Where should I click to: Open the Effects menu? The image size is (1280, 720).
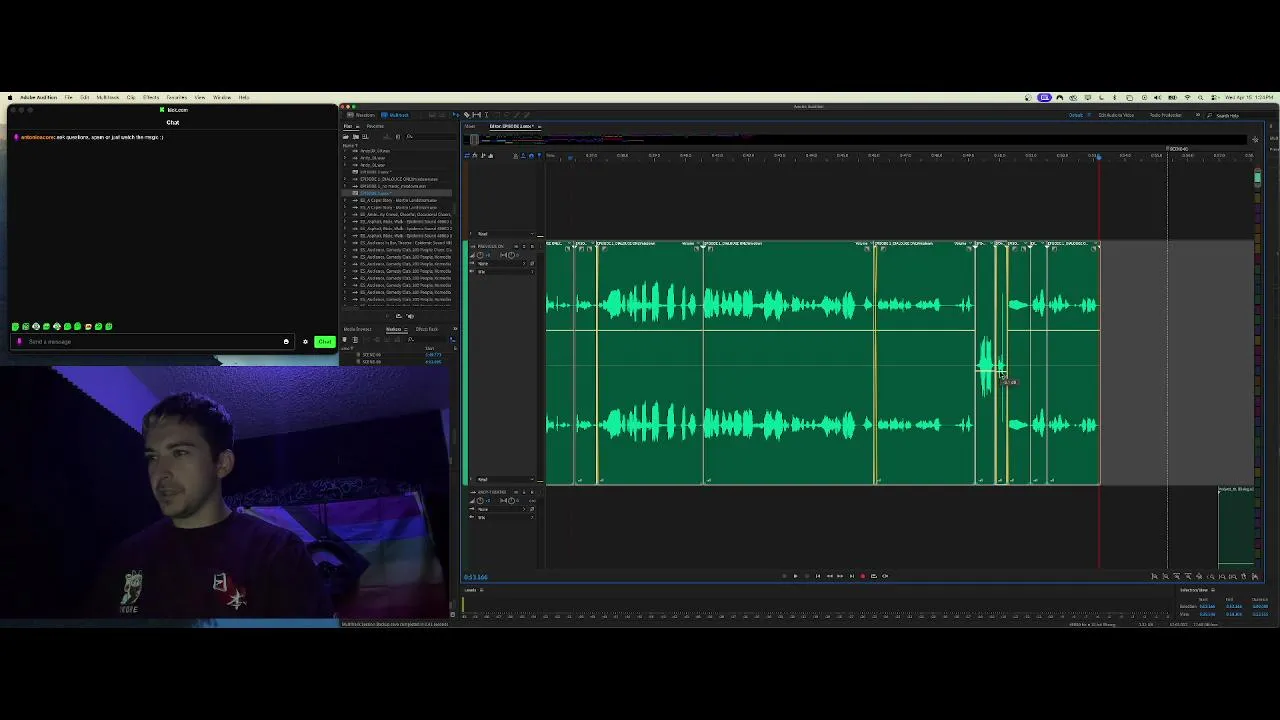[x=151, y=97]
